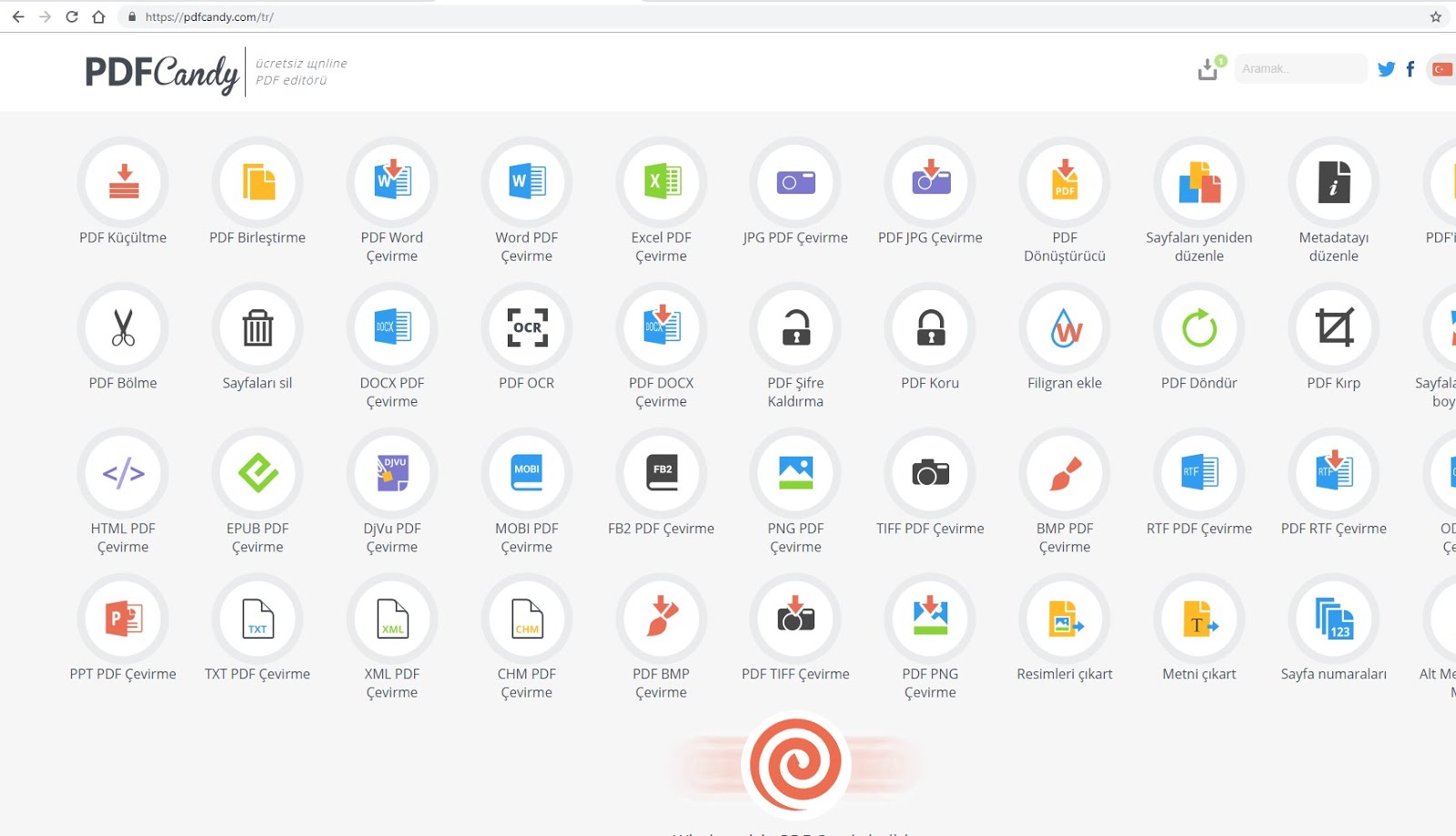
Task: Open the PDF OCR tool icon
Action: click(x=527, y=327)
